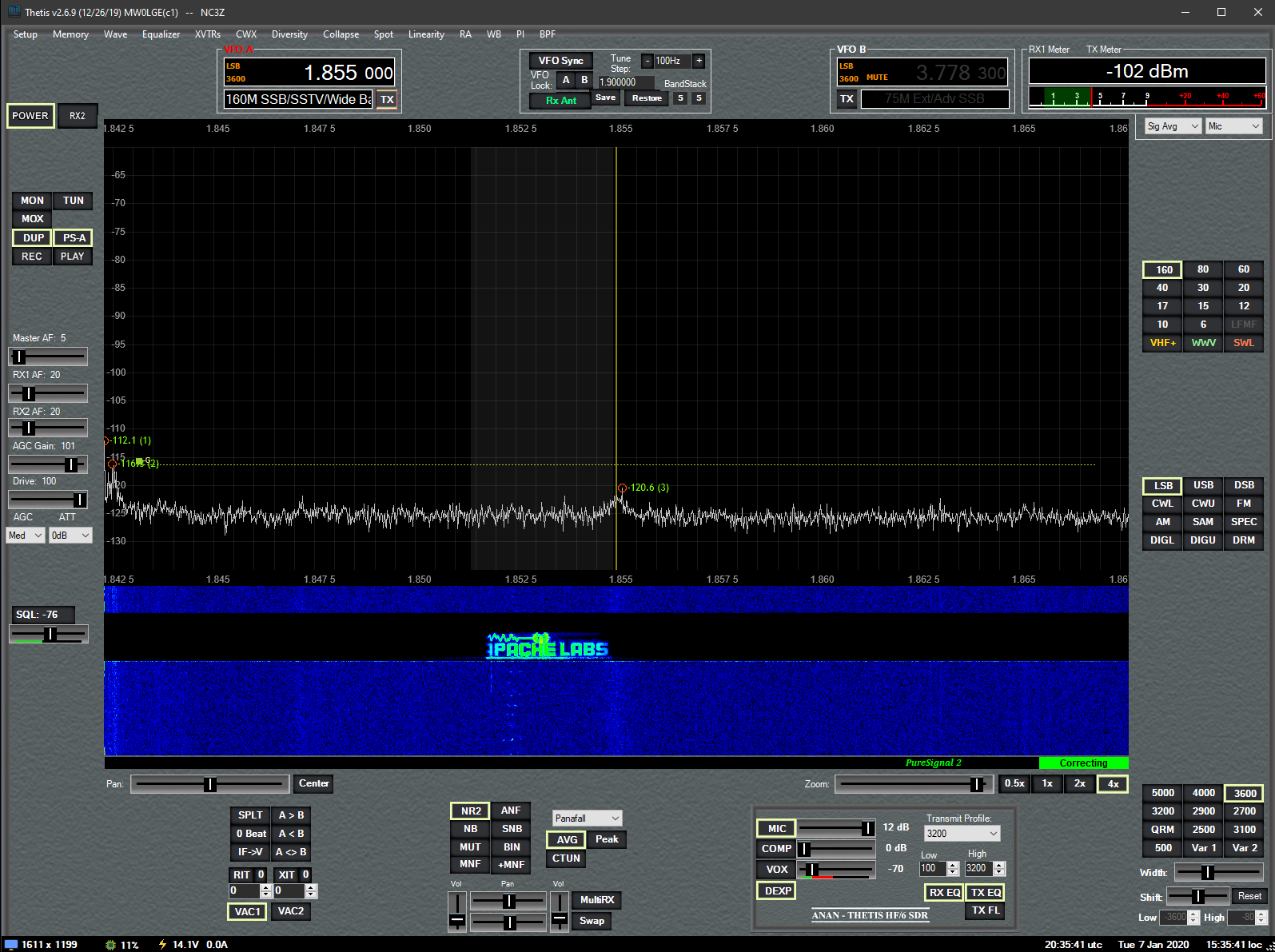Set zoom to 0.5x
The width and height of the screenshot is (1275, 952).
coord(1014,784)
